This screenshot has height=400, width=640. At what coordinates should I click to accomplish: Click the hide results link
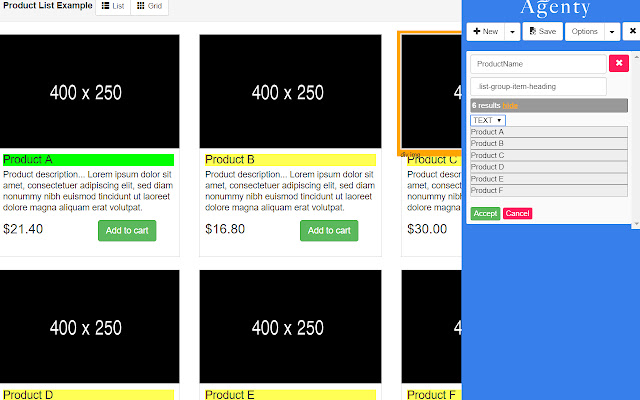pos(510,106)
